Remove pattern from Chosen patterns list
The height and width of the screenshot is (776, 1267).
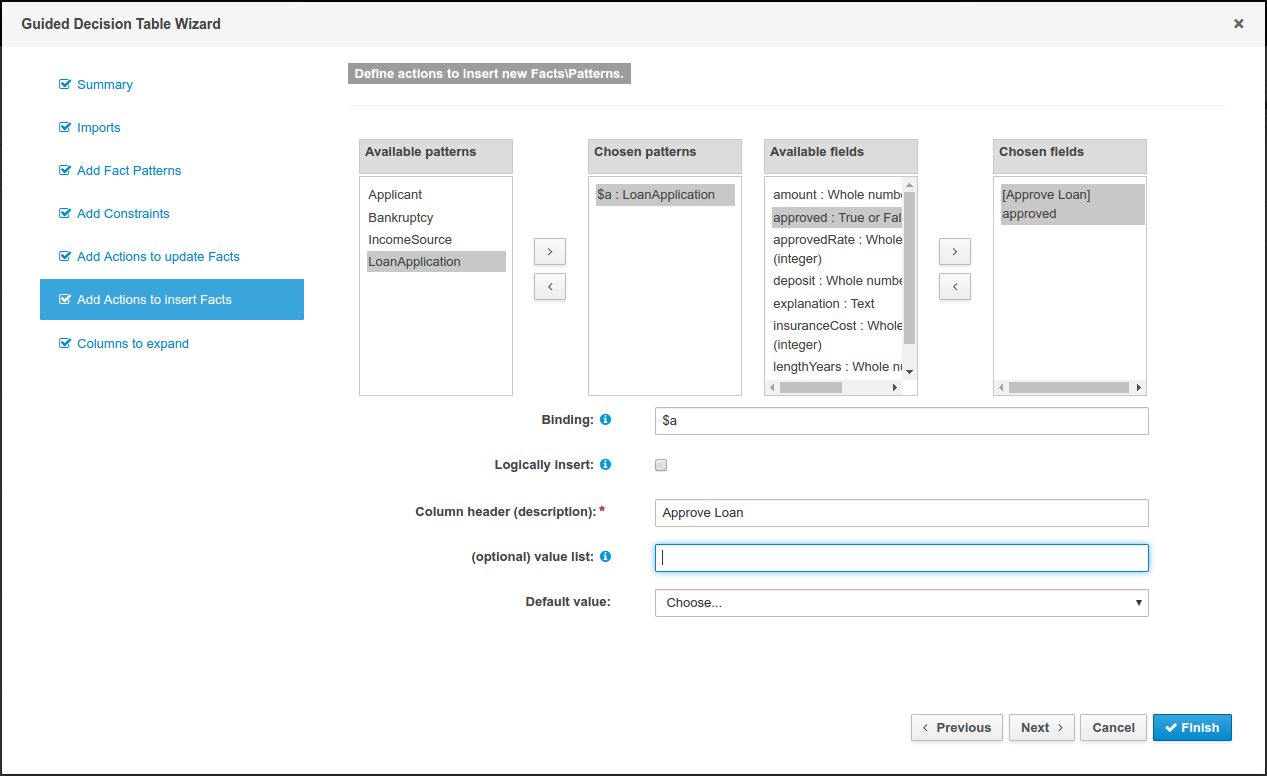coord(550,286)
